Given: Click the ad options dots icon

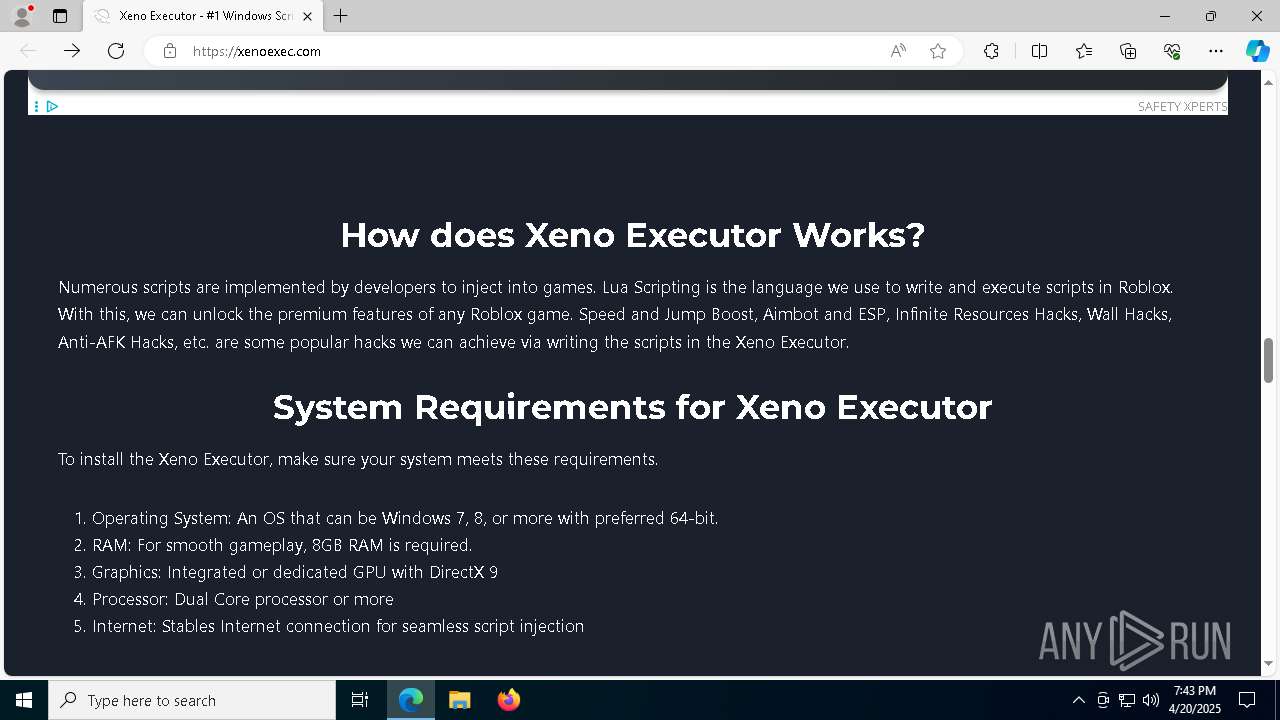Looking at the screenshot, I should [x=36, y=106].
